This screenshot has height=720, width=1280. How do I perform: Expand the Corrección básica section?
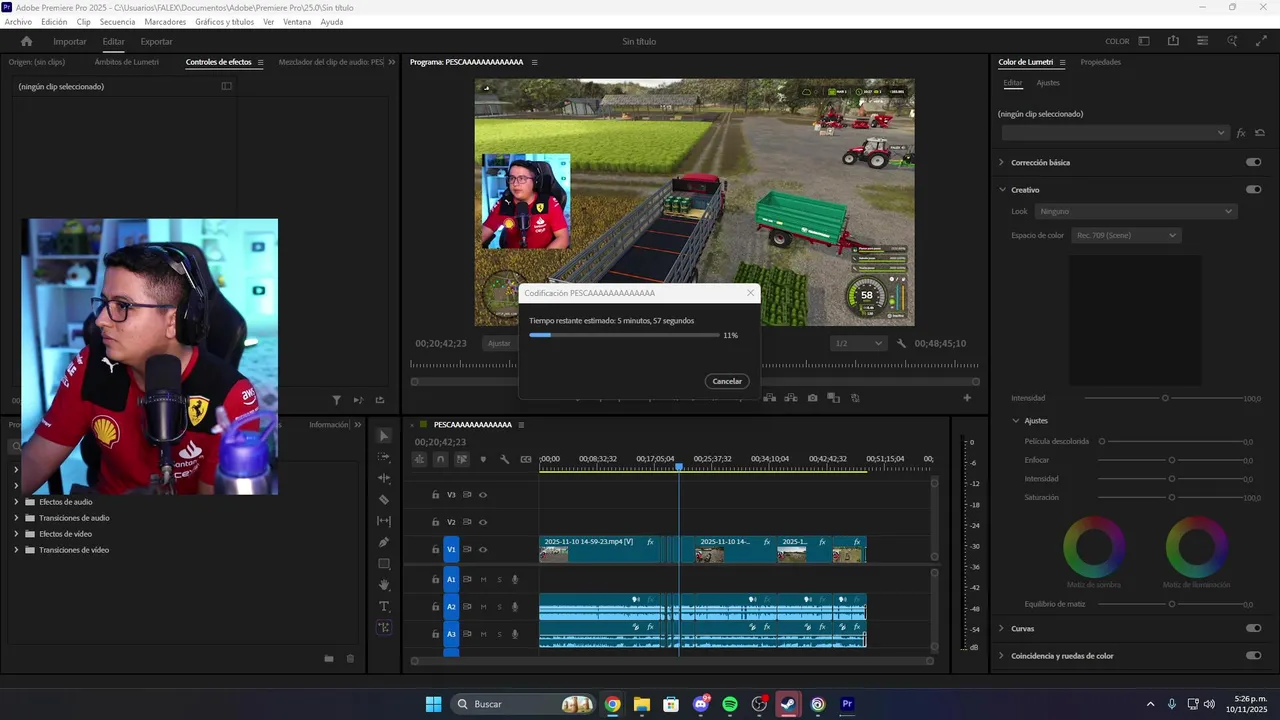coord(1002,162)
